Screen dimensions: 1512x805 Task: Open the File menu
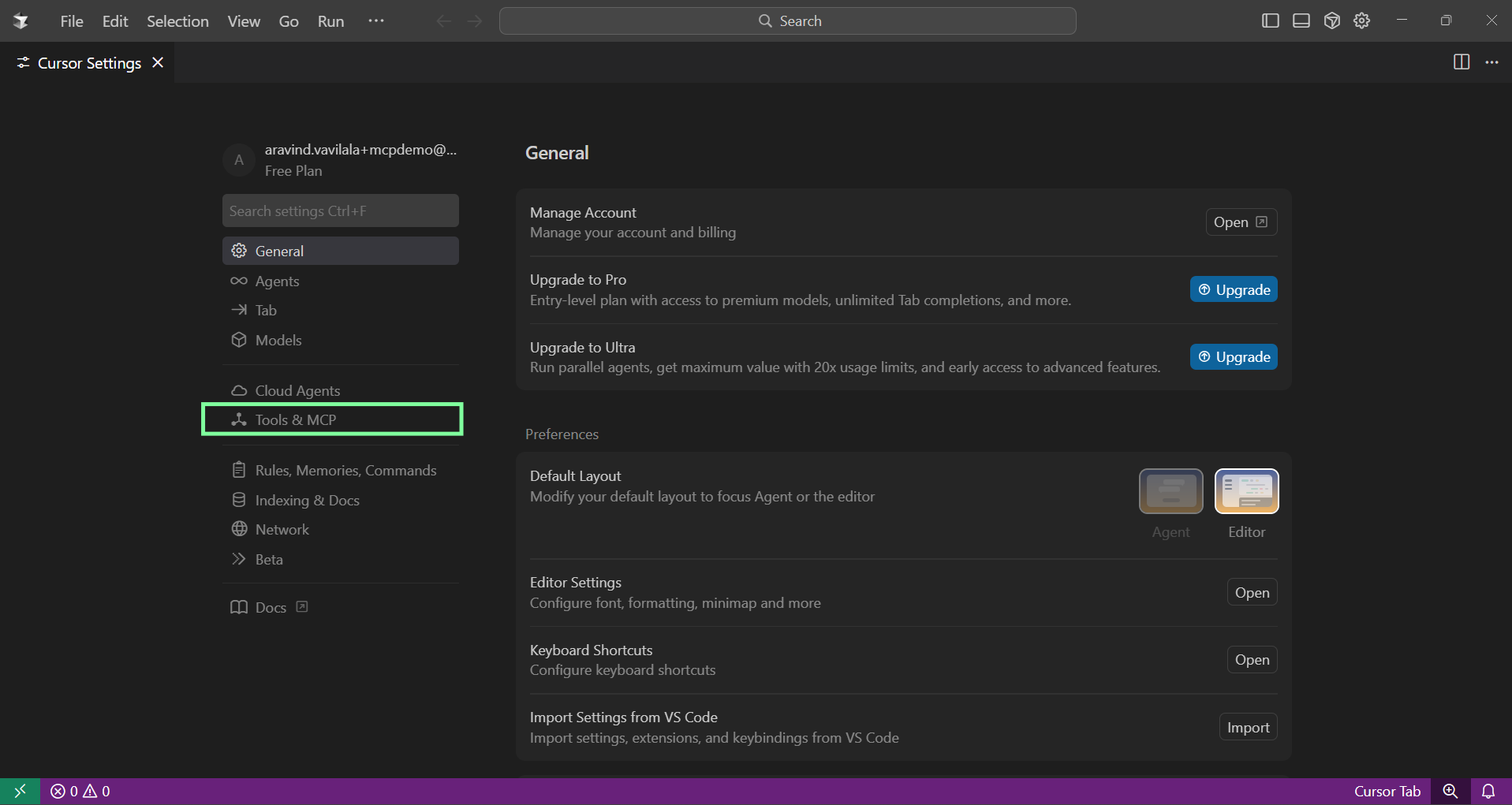(71, 21)
